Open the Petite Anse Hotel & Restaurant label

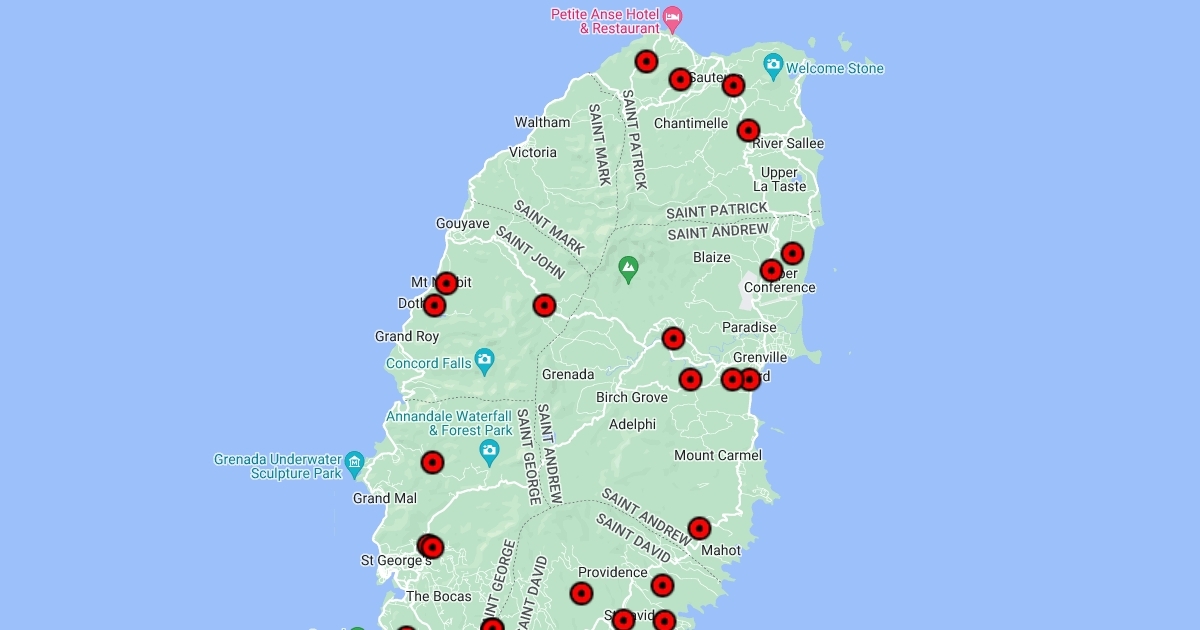point(606,21)
